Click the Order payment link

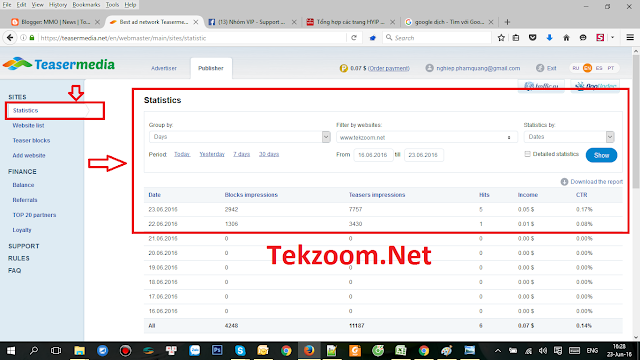pyautogui.click(x=389, y=68)
